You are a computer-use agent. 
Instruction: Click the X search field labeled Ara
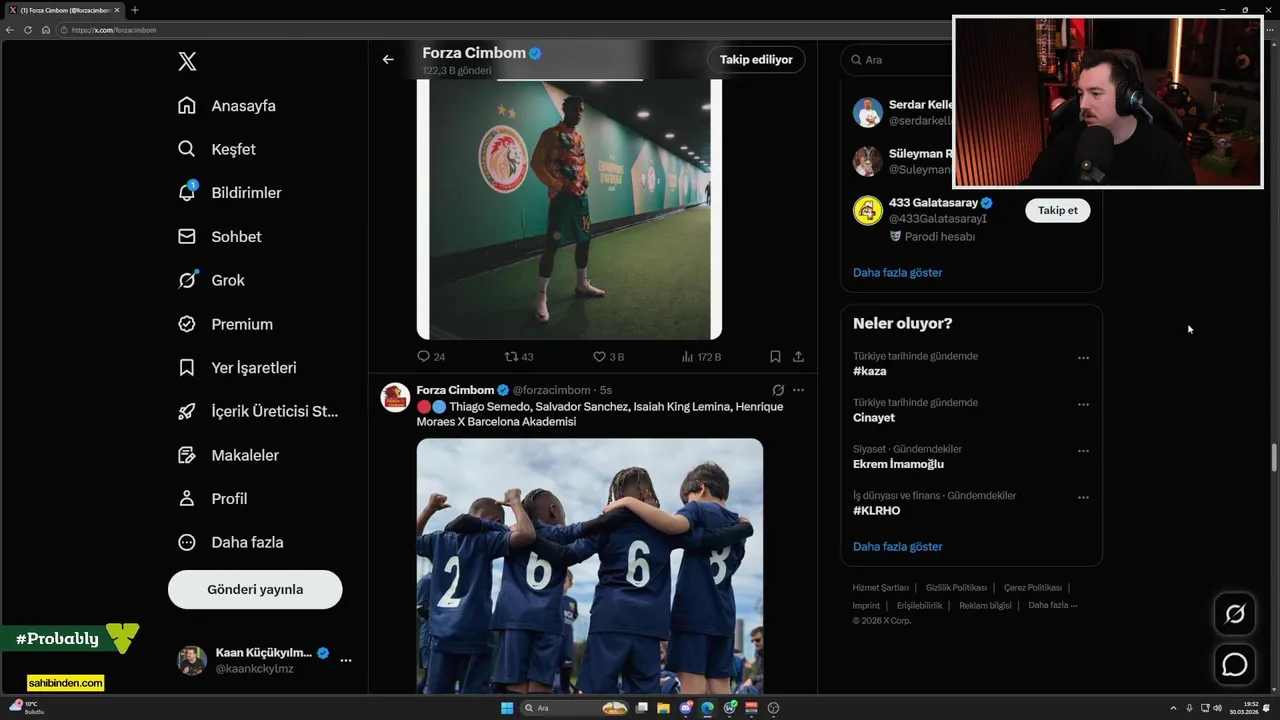coord(895,60)
